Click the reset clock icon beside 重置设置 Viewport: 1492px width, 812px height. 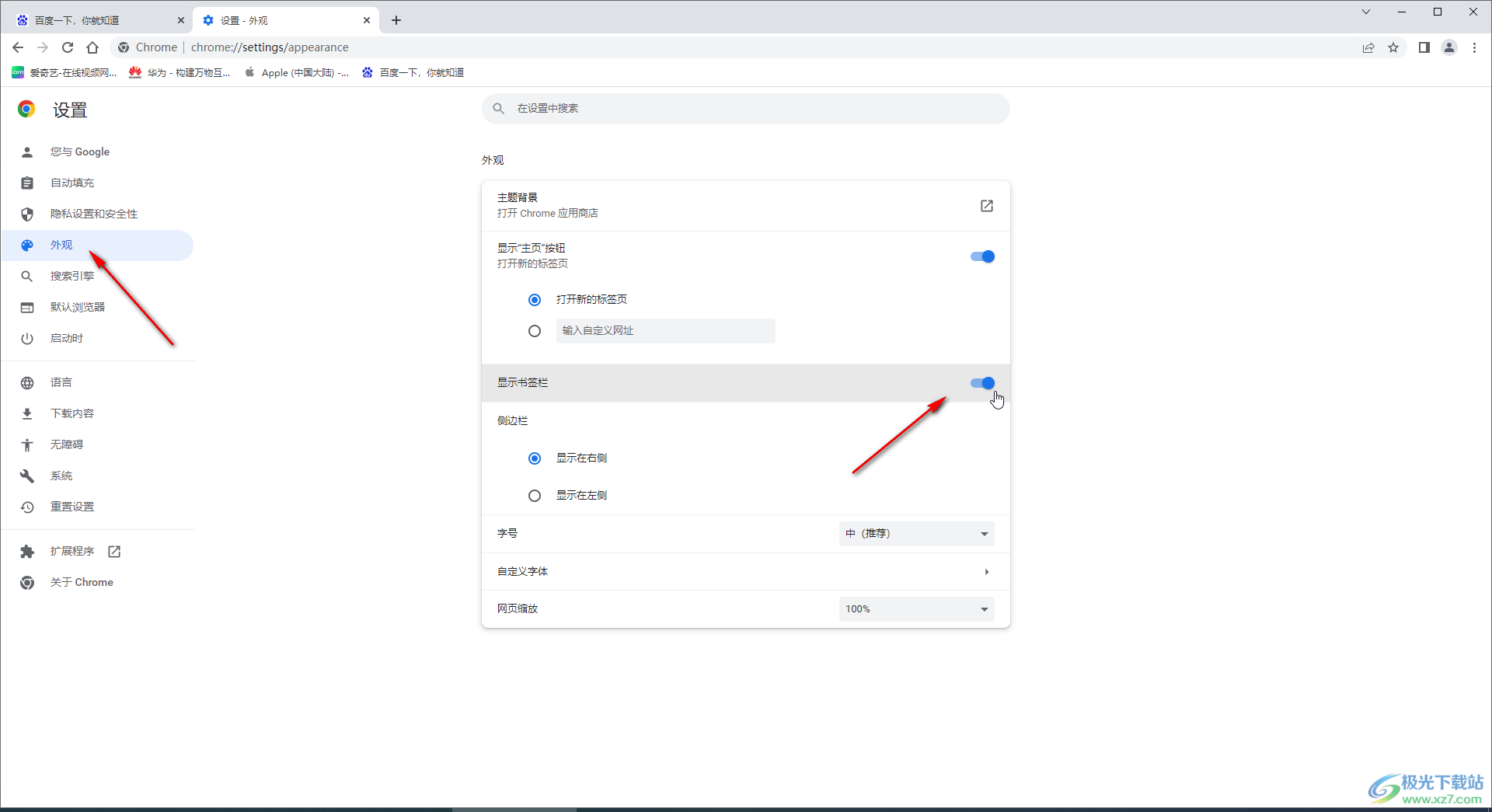pyautogui.click(x=27, y=507)
